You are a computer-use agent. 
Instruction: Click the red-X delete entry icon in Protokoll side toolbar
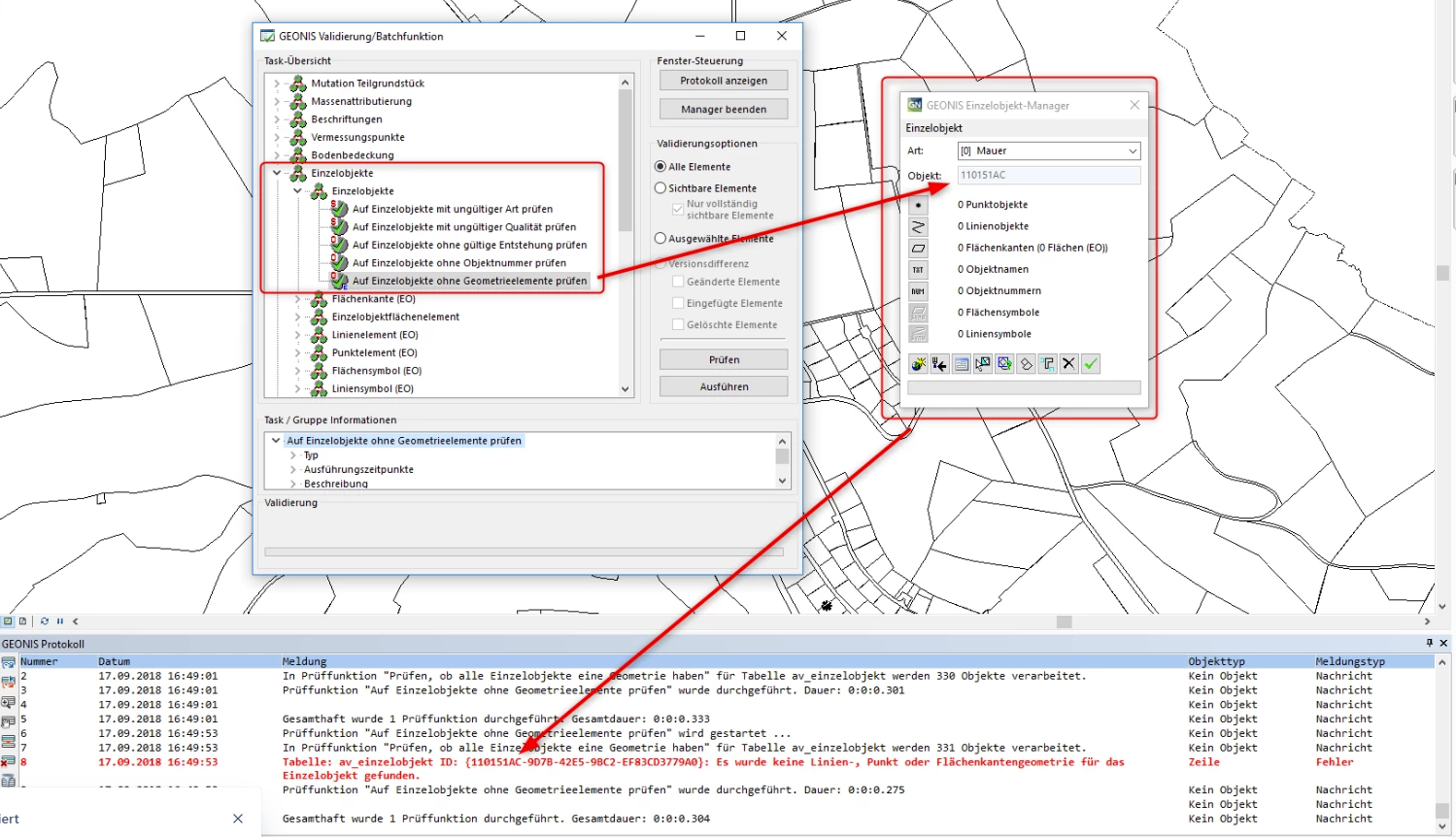click(8, 761)
